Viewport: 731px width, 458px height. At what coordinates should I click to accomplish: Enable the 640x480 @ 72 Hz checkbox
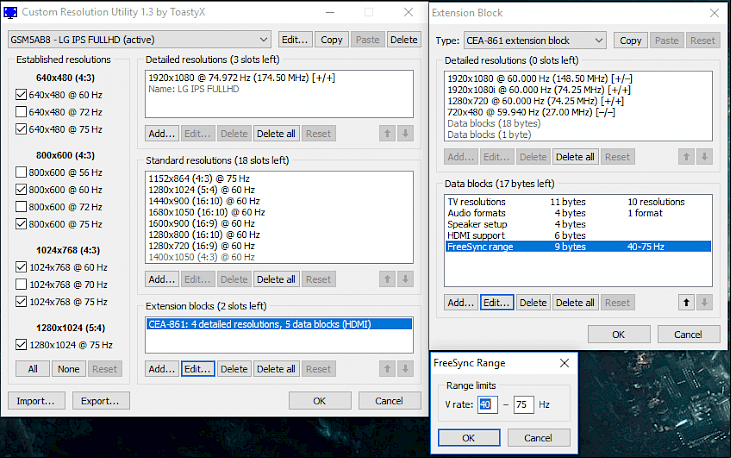(21, 112)
